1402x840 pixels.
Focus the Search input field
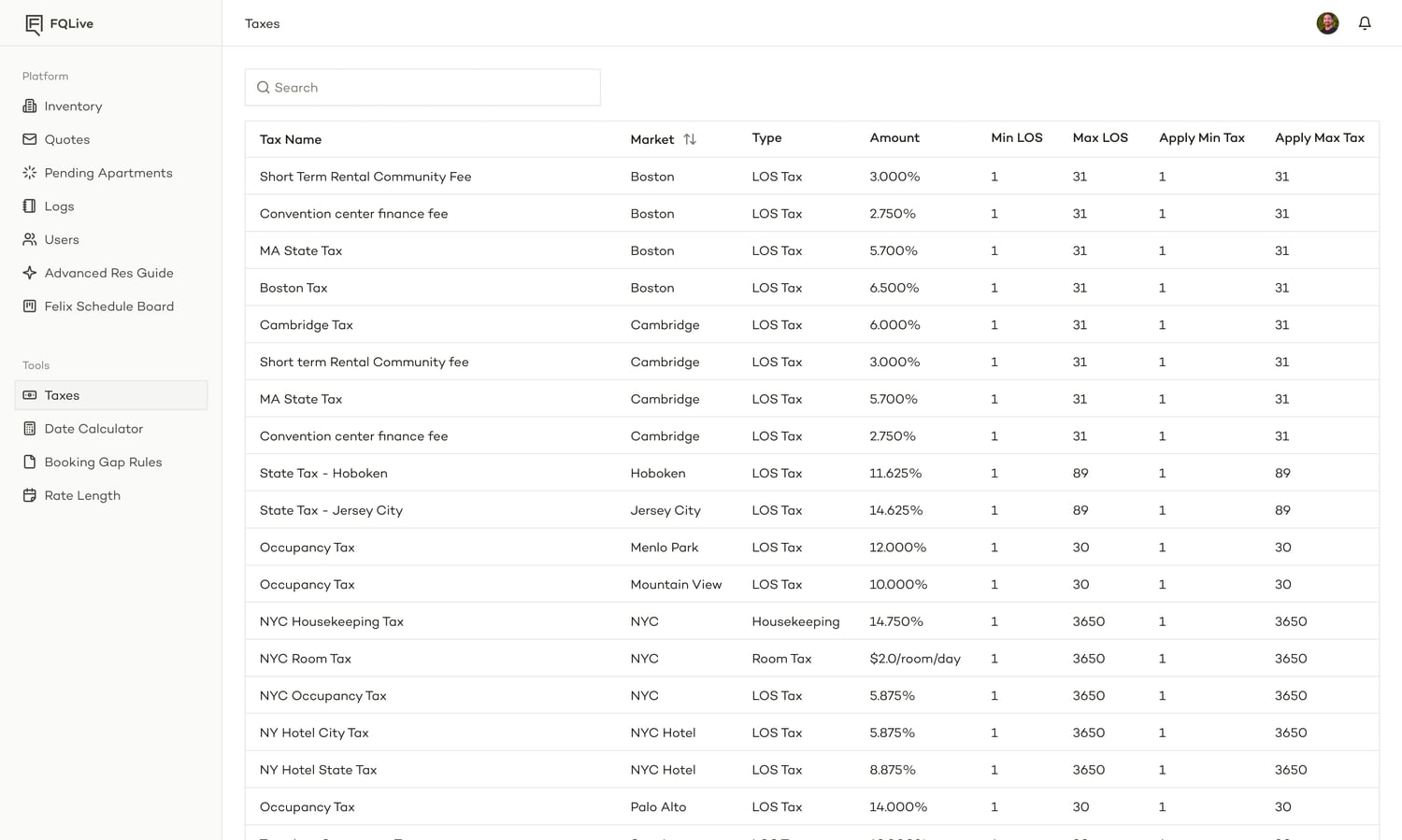[x=422, y=87]
